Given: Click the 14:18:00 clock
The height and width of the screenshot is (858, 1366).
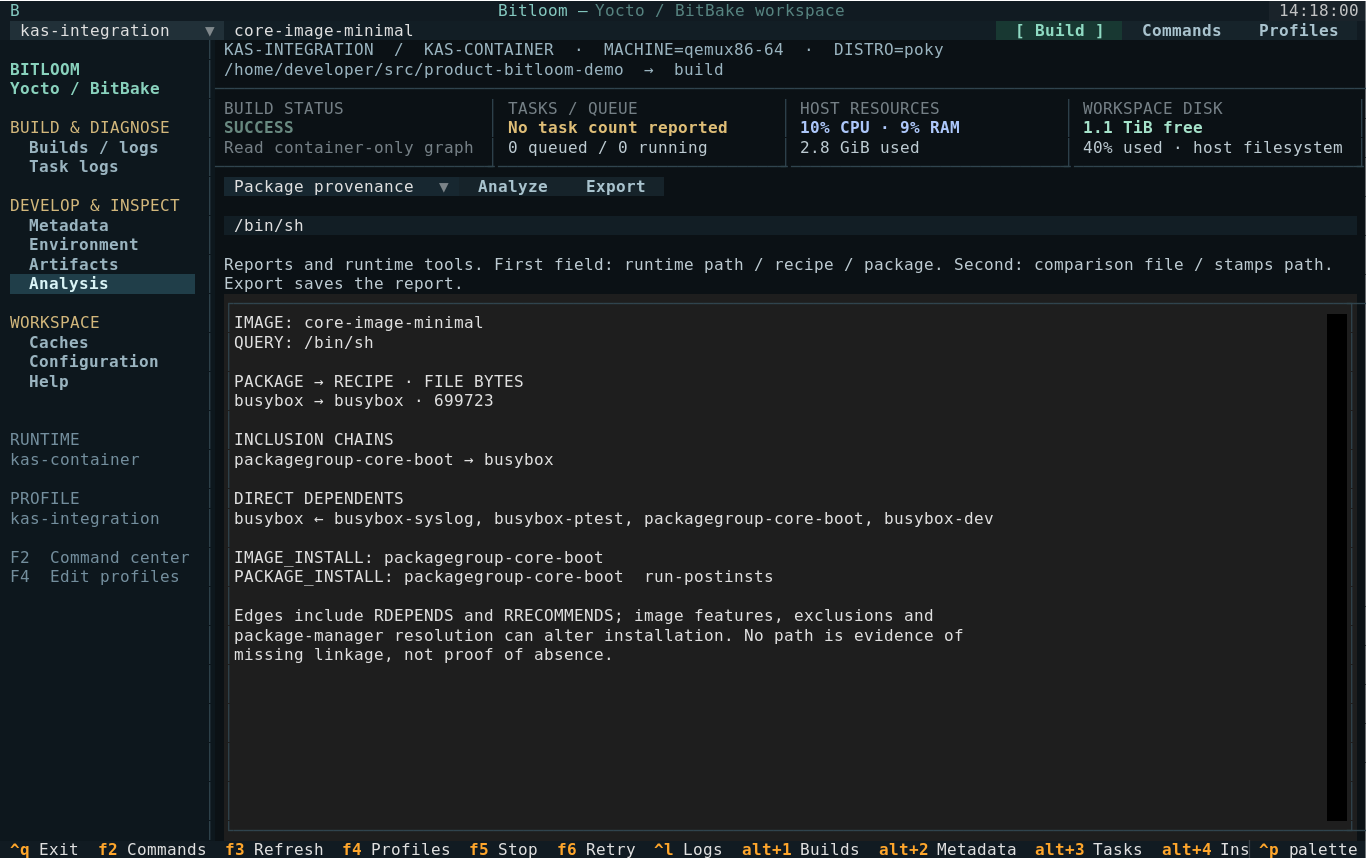Looking at the screenshot, I should pyautogui.click(x=1318, y=11).
